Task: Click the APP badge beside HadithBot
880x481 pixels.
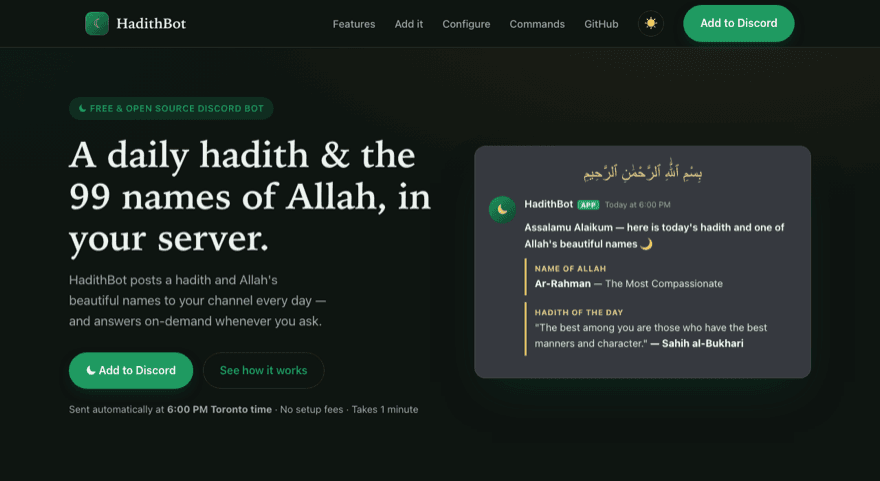Action: tap(588, 205)
